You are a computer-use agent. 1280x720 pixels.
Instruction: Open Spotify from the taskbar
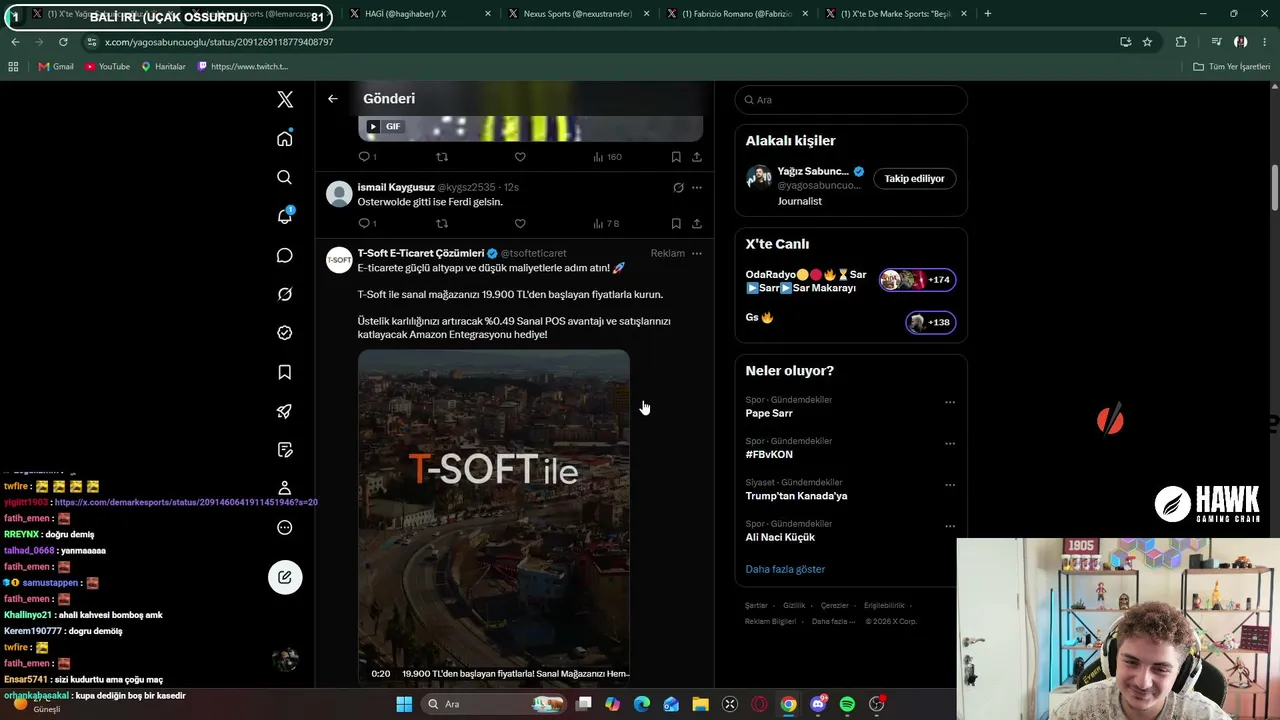click(847, 704)
